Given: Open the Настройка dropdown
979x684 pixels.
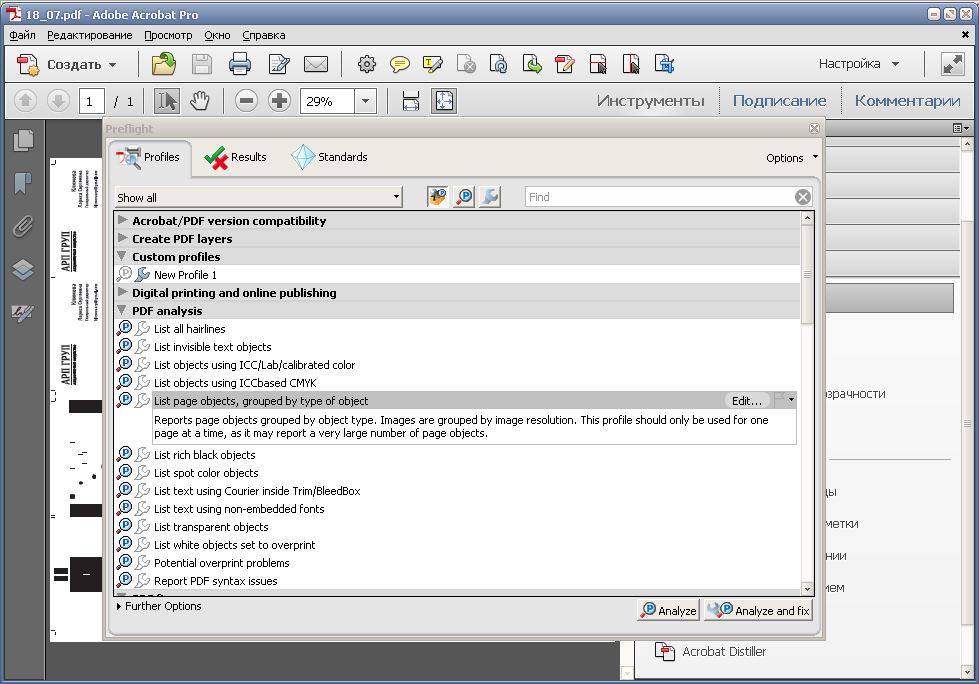Looking at the screenshot, I should coord(858,64).
